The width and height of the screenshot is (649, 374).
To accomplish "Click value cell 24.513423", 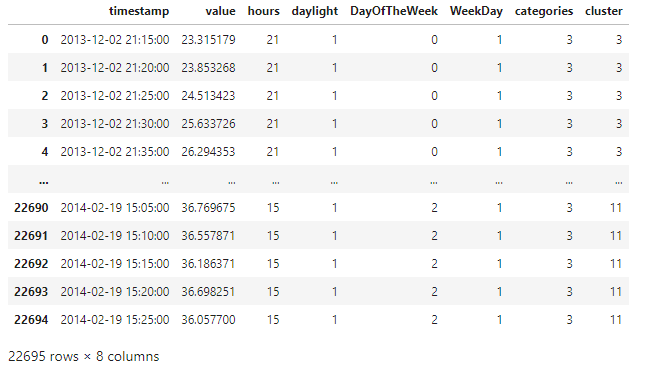I will click(x=208, y=96).
